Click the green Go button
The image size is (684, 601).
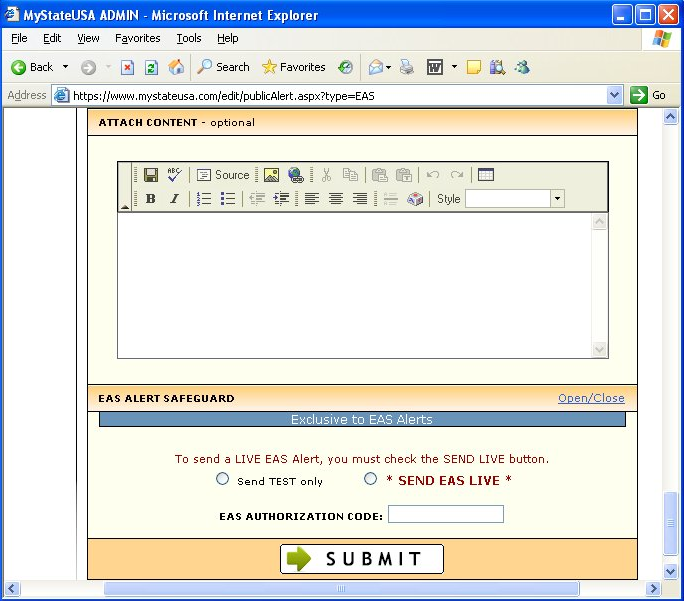pyautogui.click(x=648, y=95)
